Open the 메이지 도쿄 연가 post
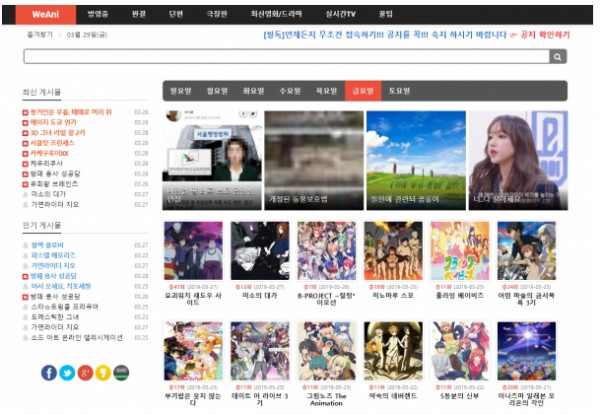The image size is (600, 415). 53,123
